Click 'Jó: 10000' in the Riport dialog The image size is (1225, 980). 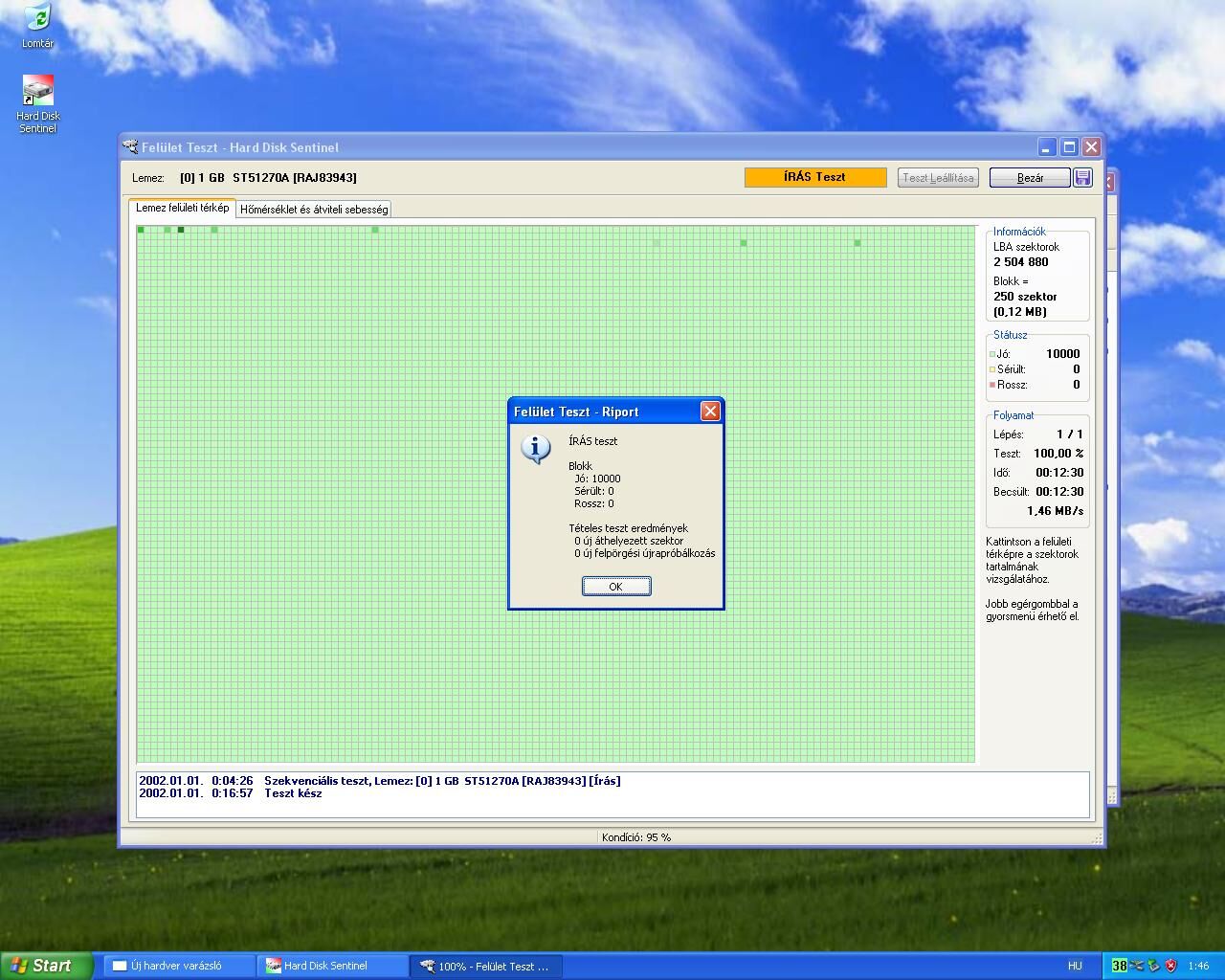[597, 479]
